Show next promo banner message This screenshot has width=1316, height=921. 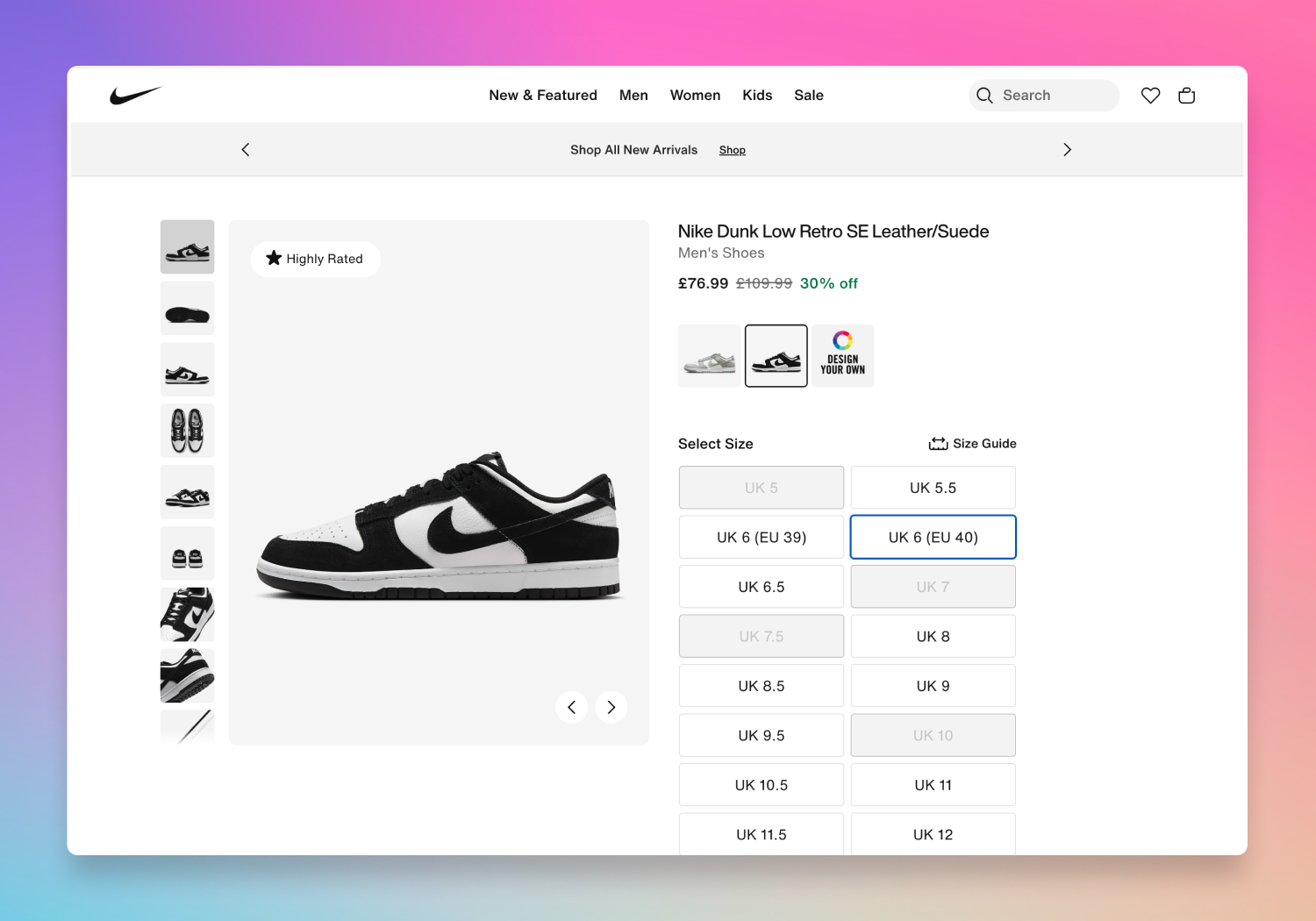(x=1067, y=150)
